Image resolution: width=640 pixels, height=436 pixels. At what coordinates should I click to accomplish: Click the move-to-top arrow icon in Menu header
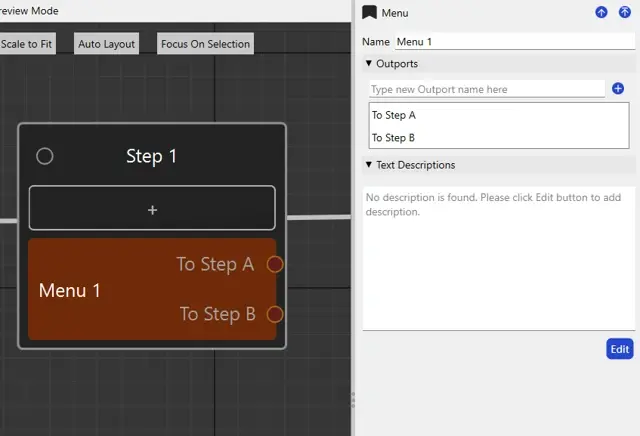(x=625, y=12)
